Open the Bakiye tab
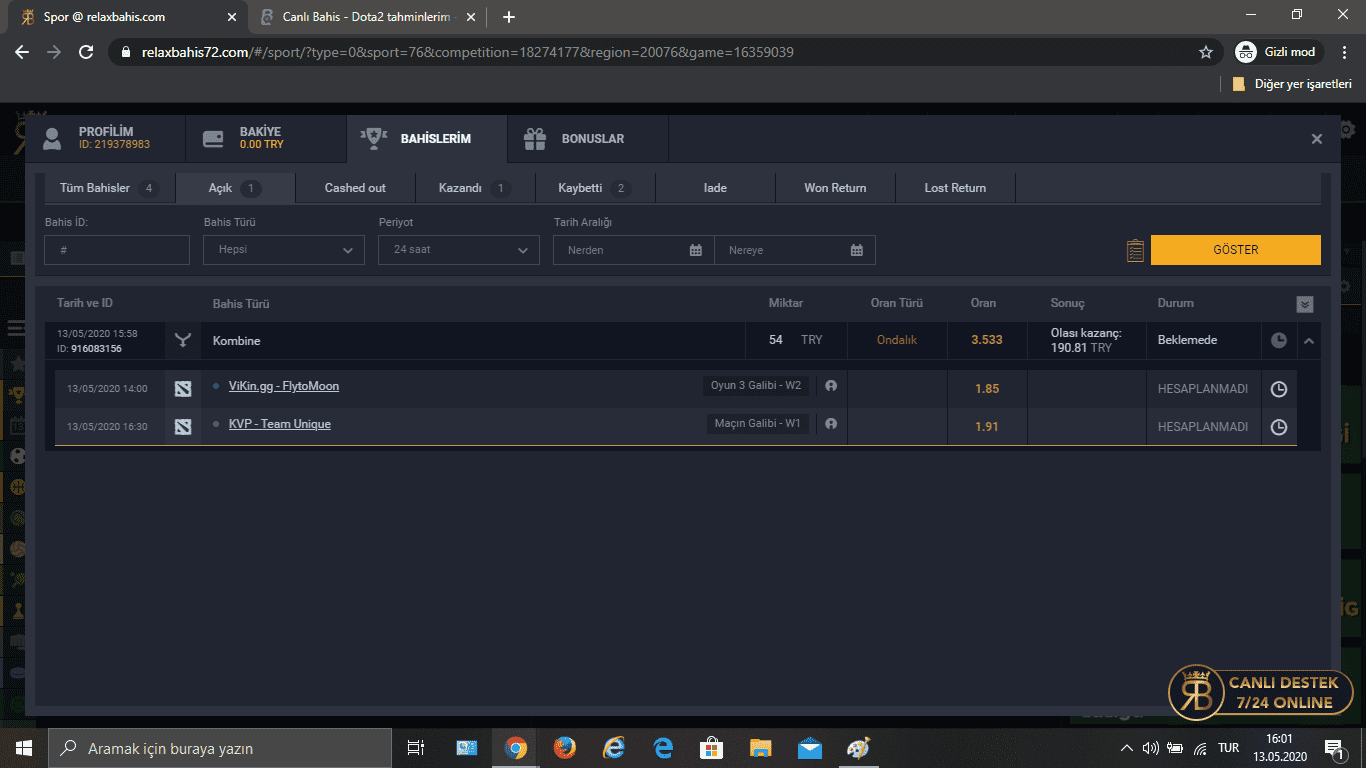Screen dimensions: 1366x768 coord(266,139)
